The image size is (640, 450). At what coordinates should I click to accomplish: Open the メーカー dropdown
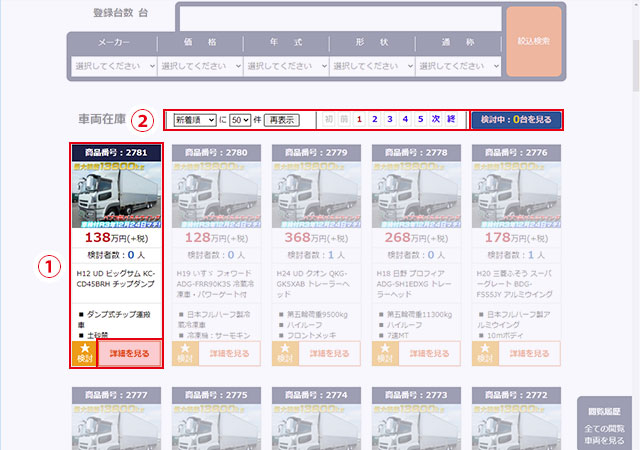click(x=114, y=66)
